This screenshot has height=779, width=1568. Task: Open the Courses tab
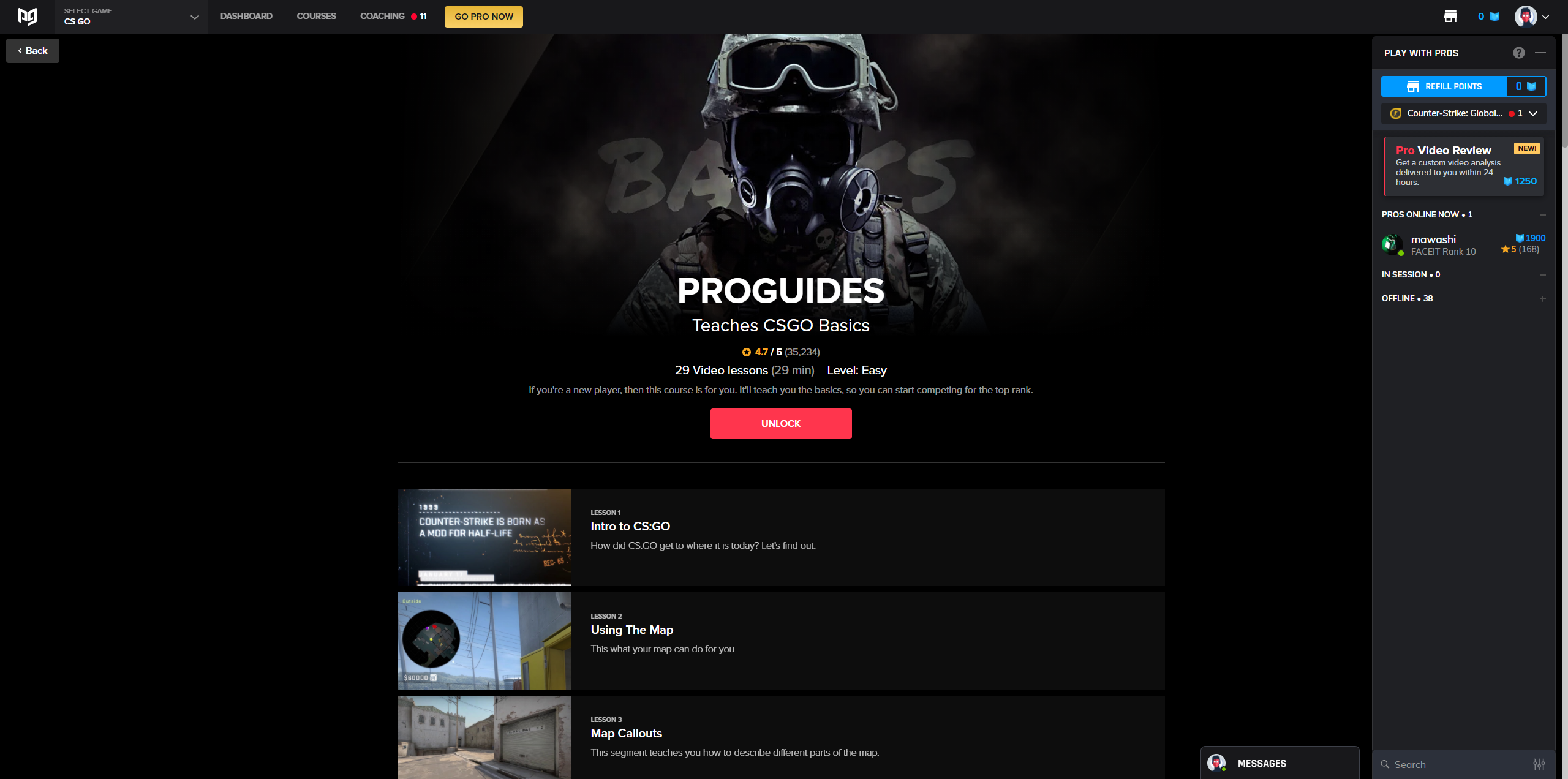(x=316, y=16)
